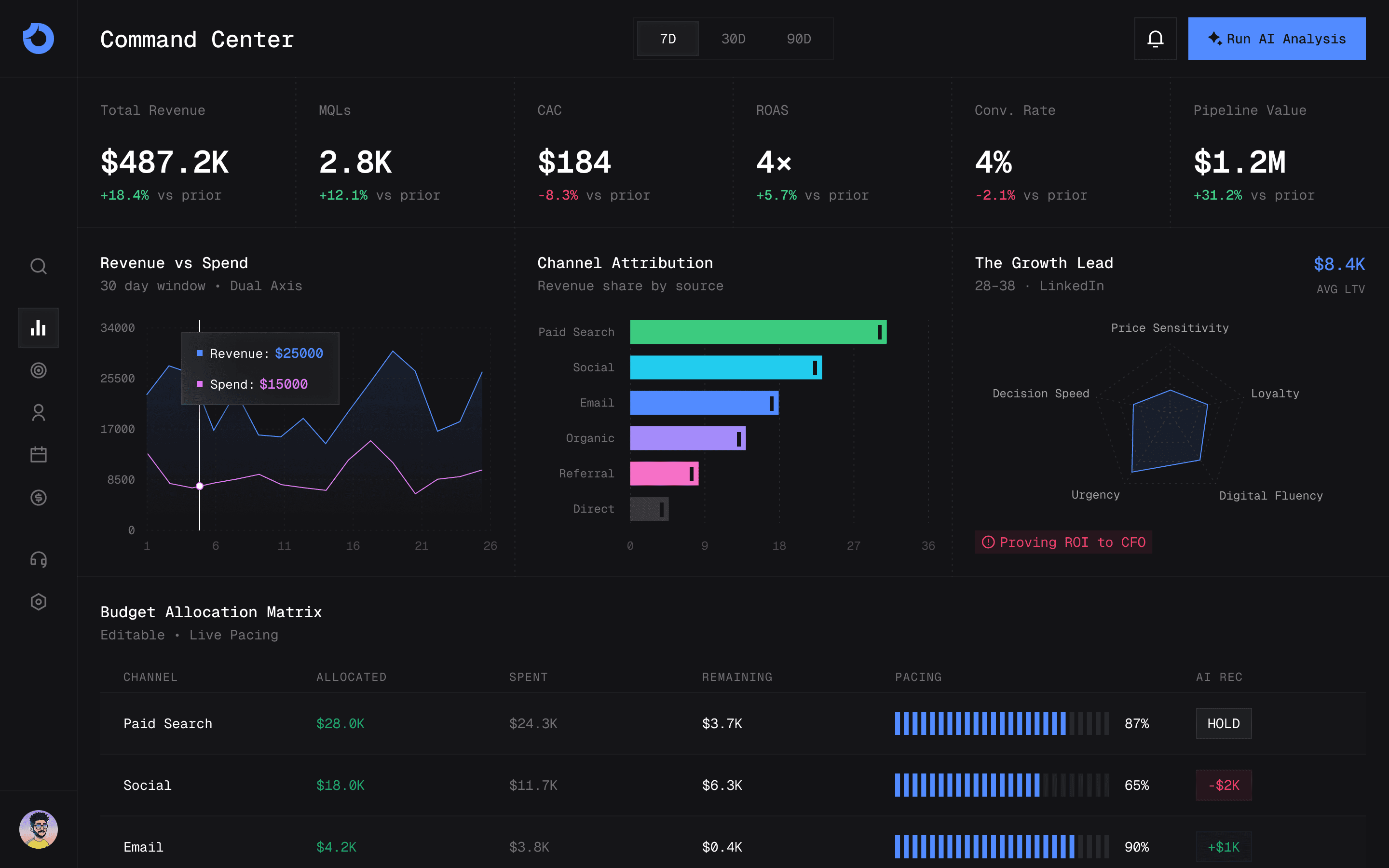Click the $4.2K allocated value
The width and height of the screenshot is (1389, 868).
336,847
